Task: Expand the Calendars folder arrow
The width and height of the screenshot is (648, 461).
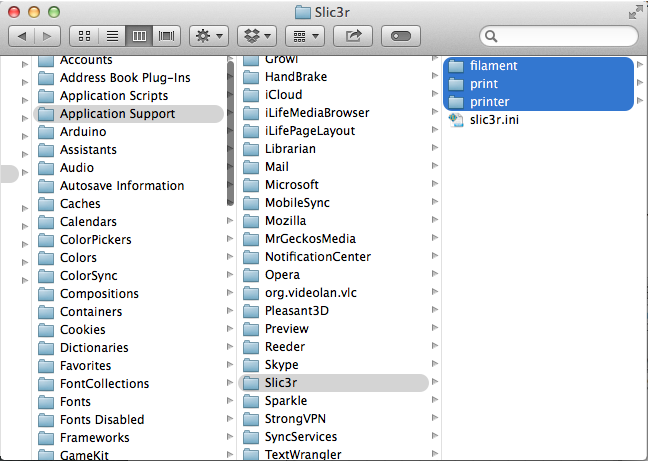Action: (x=230, y=221)
